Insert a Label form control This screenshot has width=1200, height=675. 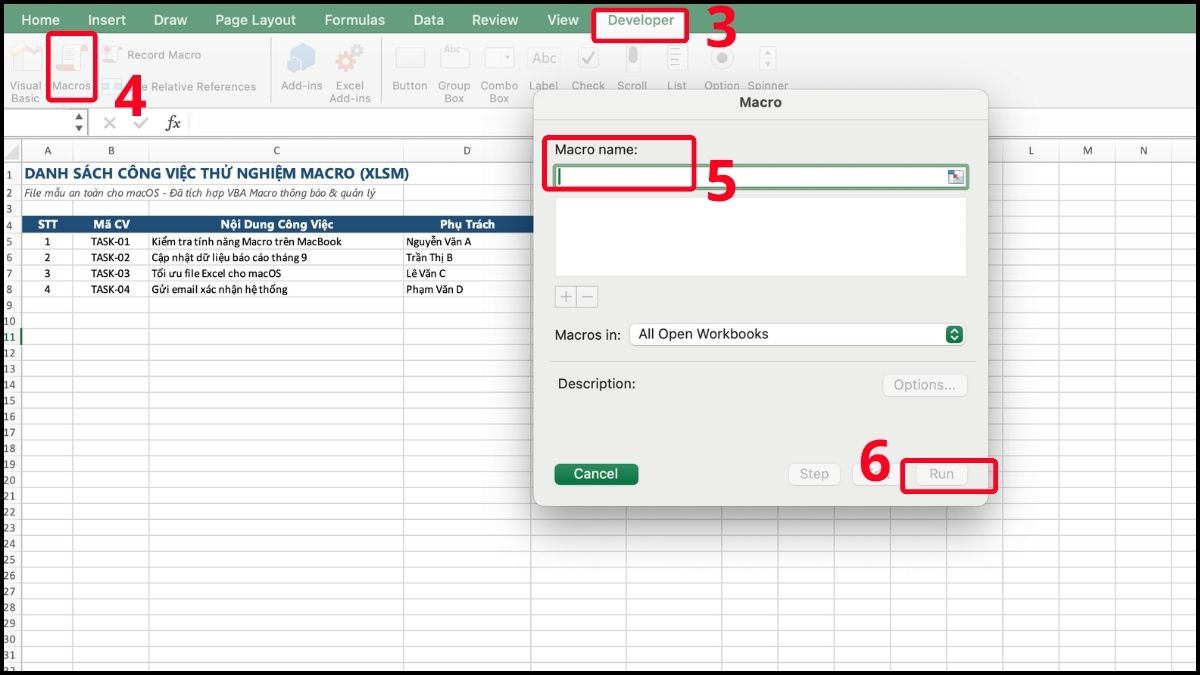544,68
